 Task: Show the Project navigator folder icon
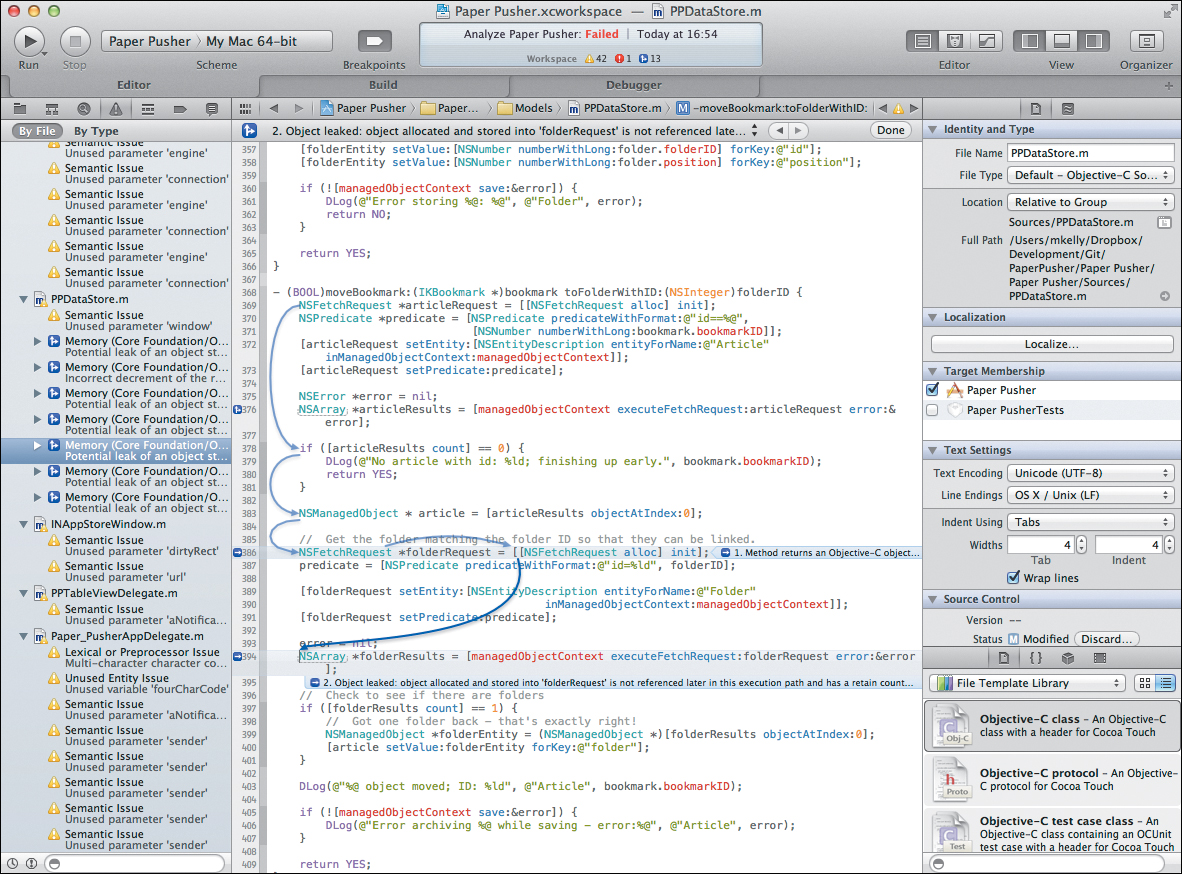[20, 109]
